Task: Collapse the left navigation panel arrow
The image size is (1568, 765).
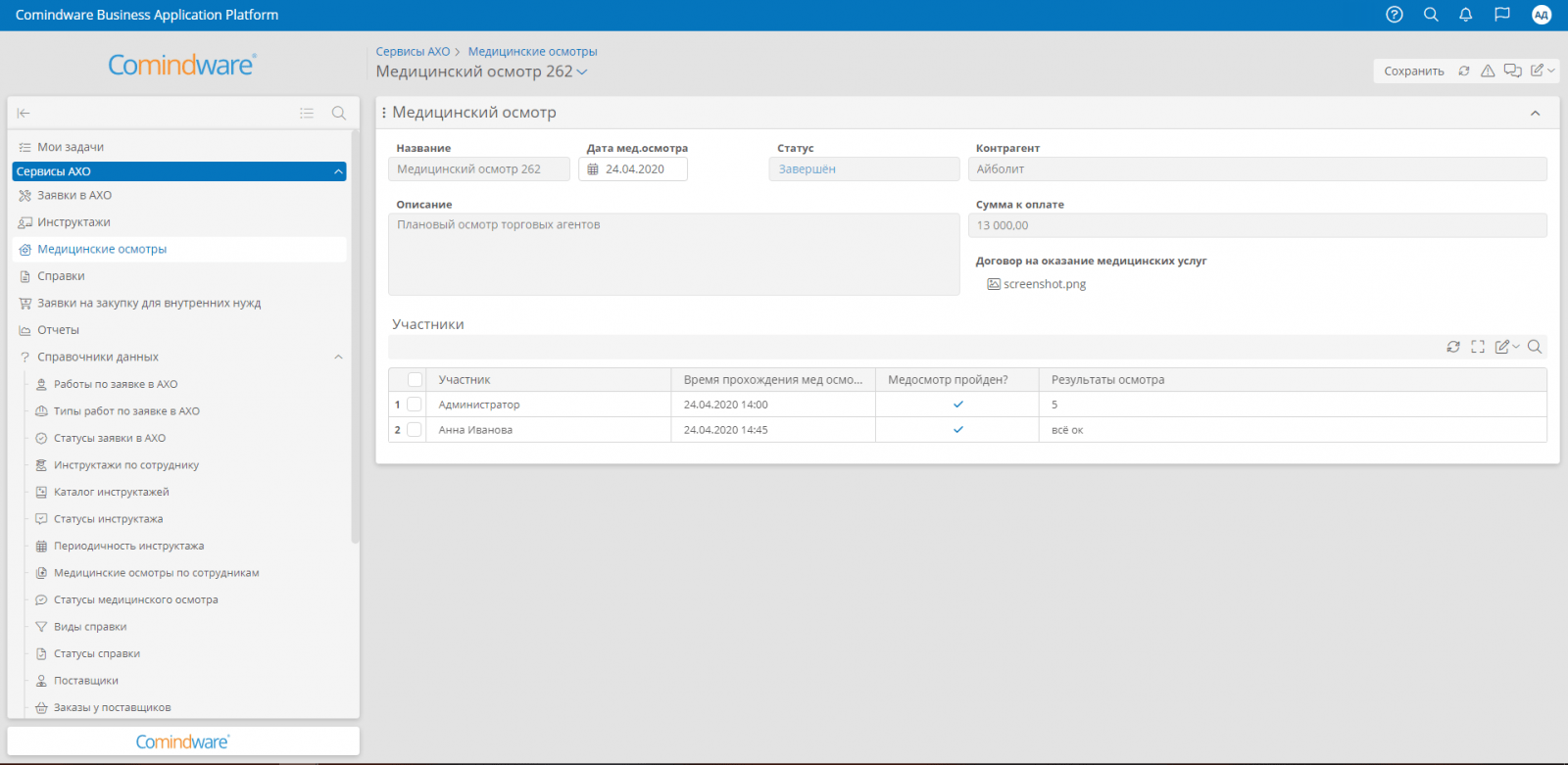Action: coord(24,114)
